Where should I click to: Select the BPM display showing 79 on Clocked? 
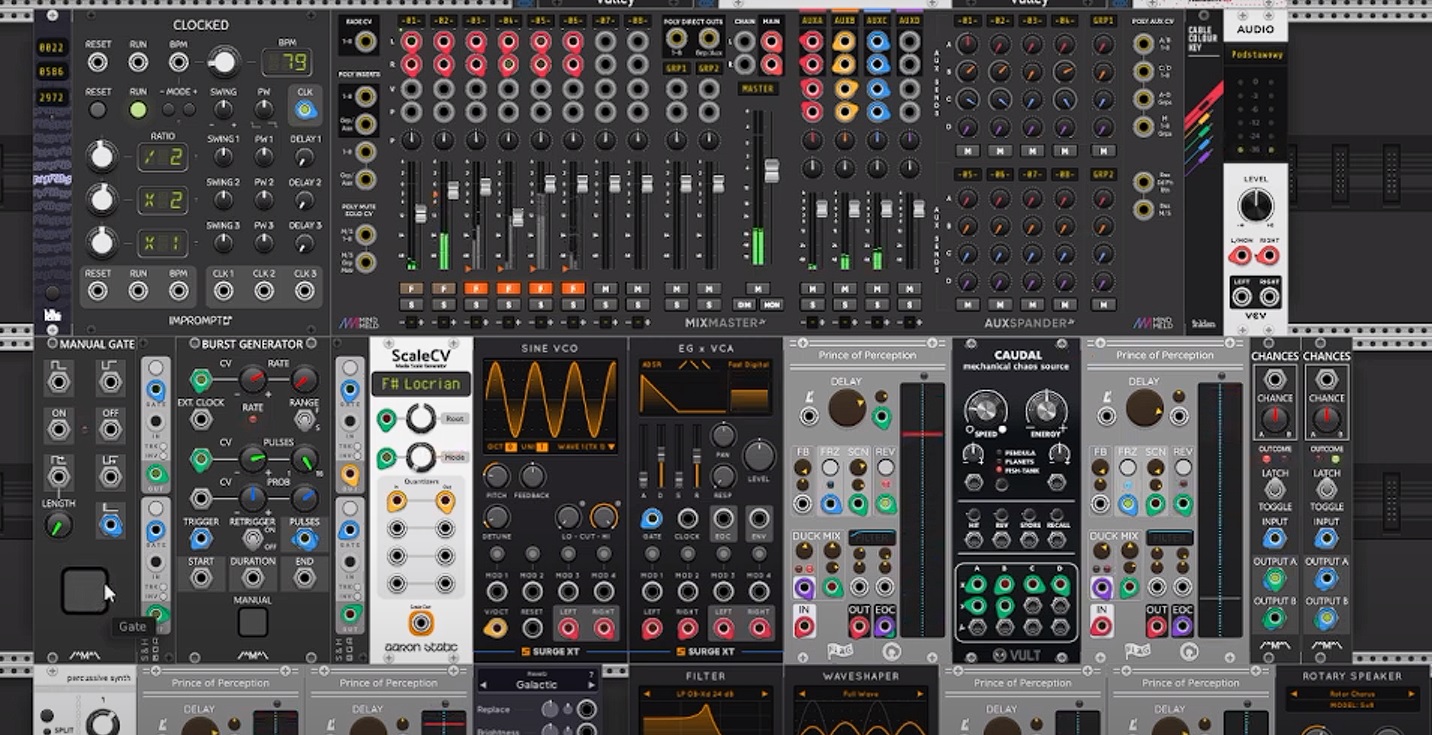tap(285, 64)
